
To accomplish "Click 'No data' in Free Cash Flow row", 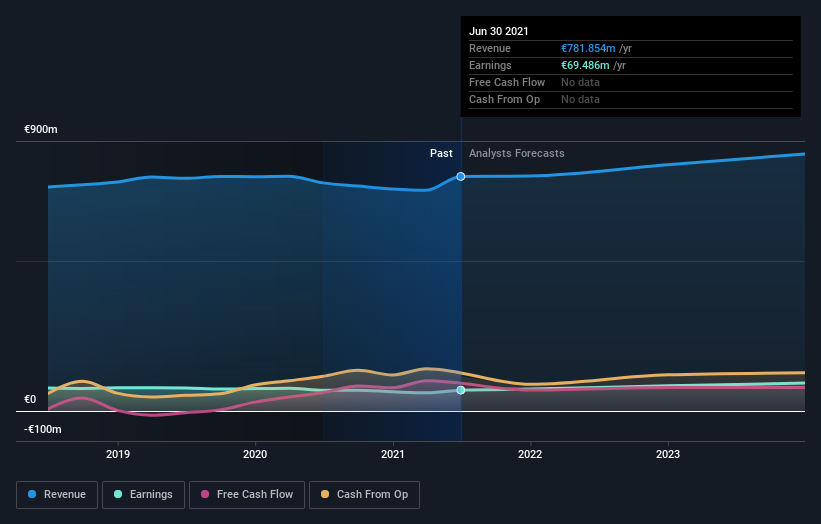I will (580, 82).
